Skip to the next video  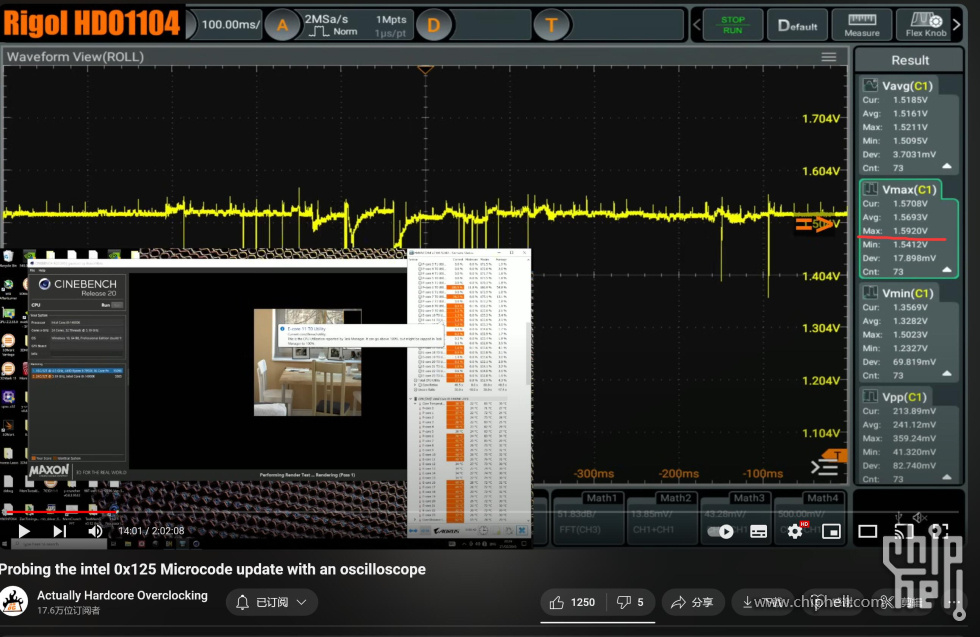(59, 531)
